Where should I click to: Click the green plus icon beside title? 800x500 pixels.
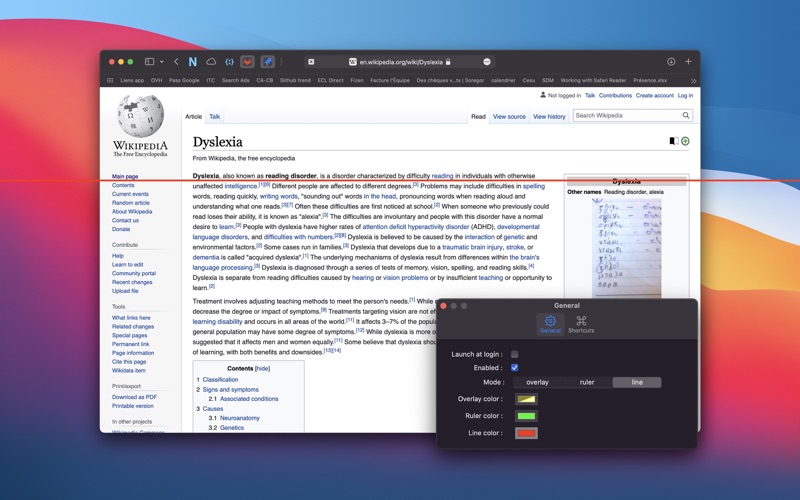[x=685, y=141]
